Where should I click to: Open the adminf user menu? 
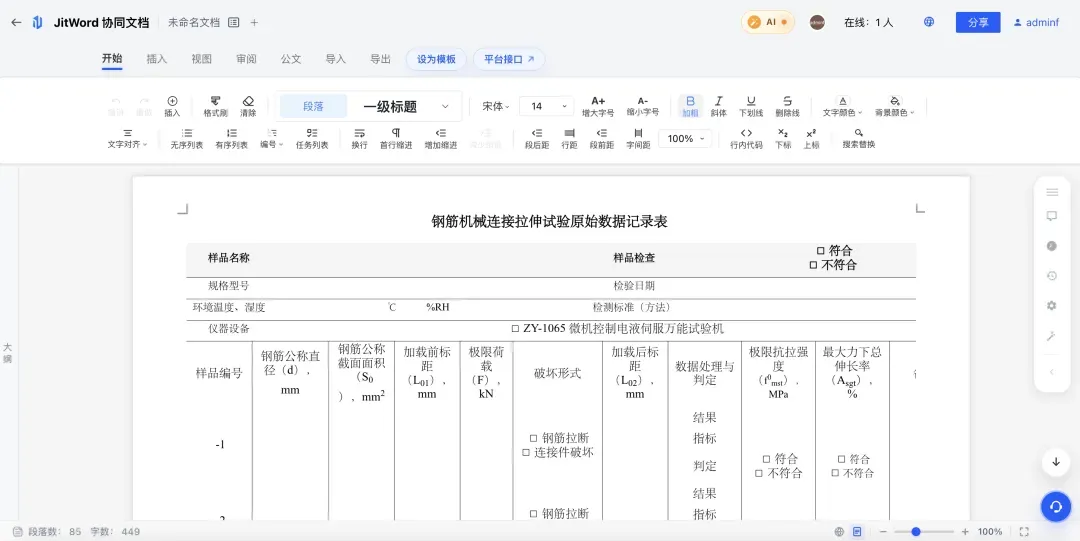tap(1036, 22)
